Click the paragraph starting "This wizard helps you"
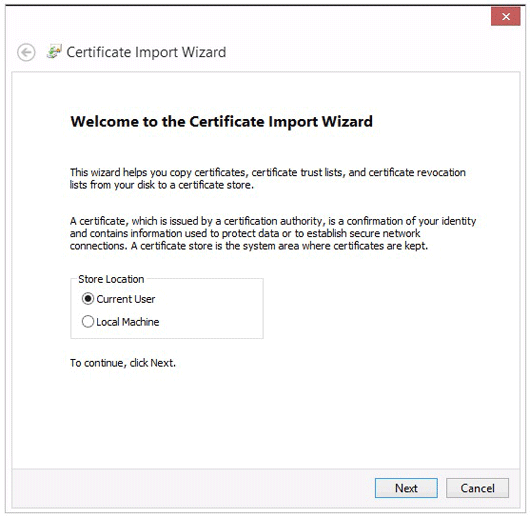 (268, 179)
